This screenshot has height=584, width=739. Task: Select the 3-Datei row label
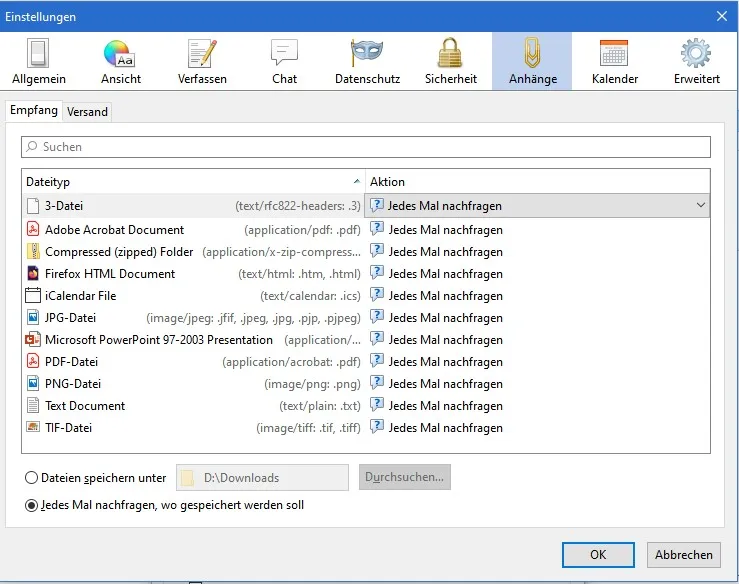[x=64, y=206]
